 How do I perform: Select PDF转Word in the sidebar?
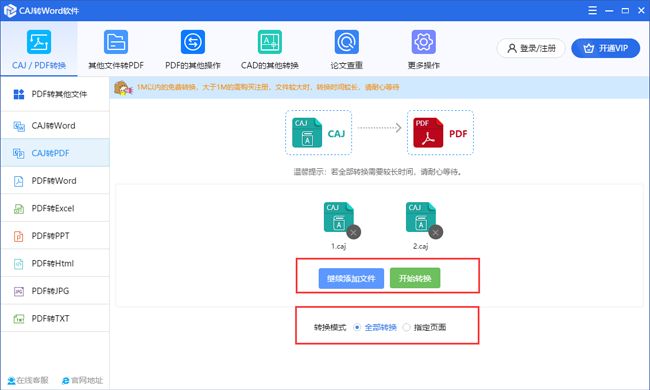tap(55, 181)
